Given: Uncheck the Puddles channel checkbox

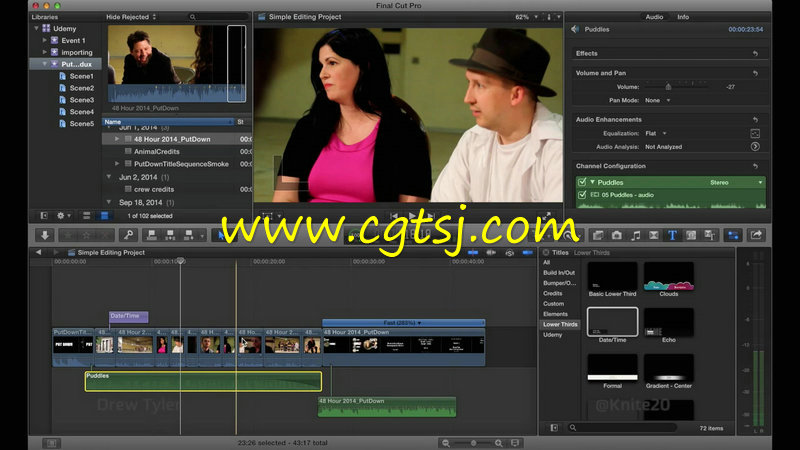Looking at the screenshot, I should tap(582, 182).
